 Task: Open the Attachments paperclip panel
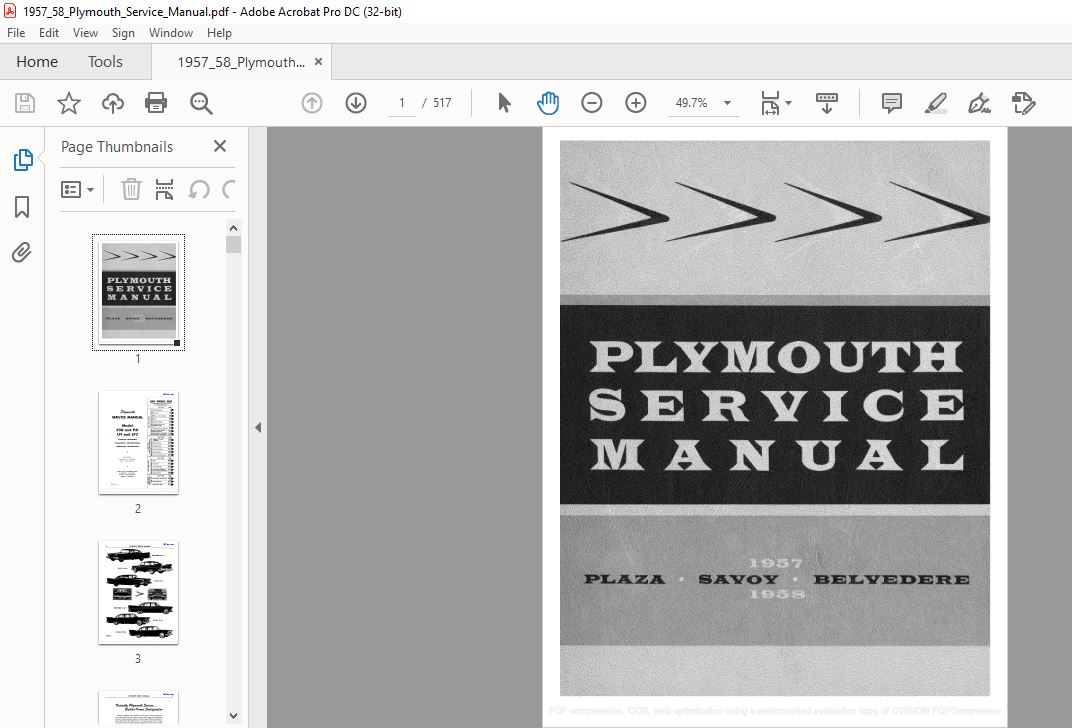pyautogui.click(x=22, y=253)
